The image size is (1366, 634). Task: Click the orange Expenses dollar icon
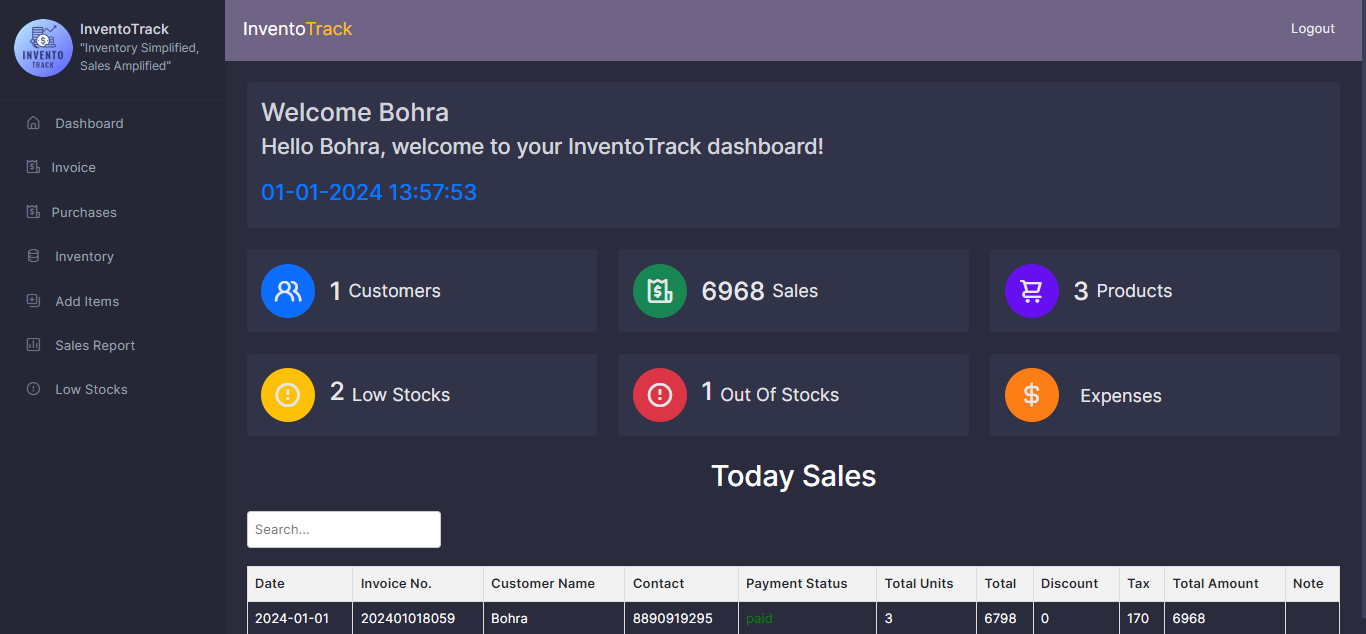[1031, 395]
